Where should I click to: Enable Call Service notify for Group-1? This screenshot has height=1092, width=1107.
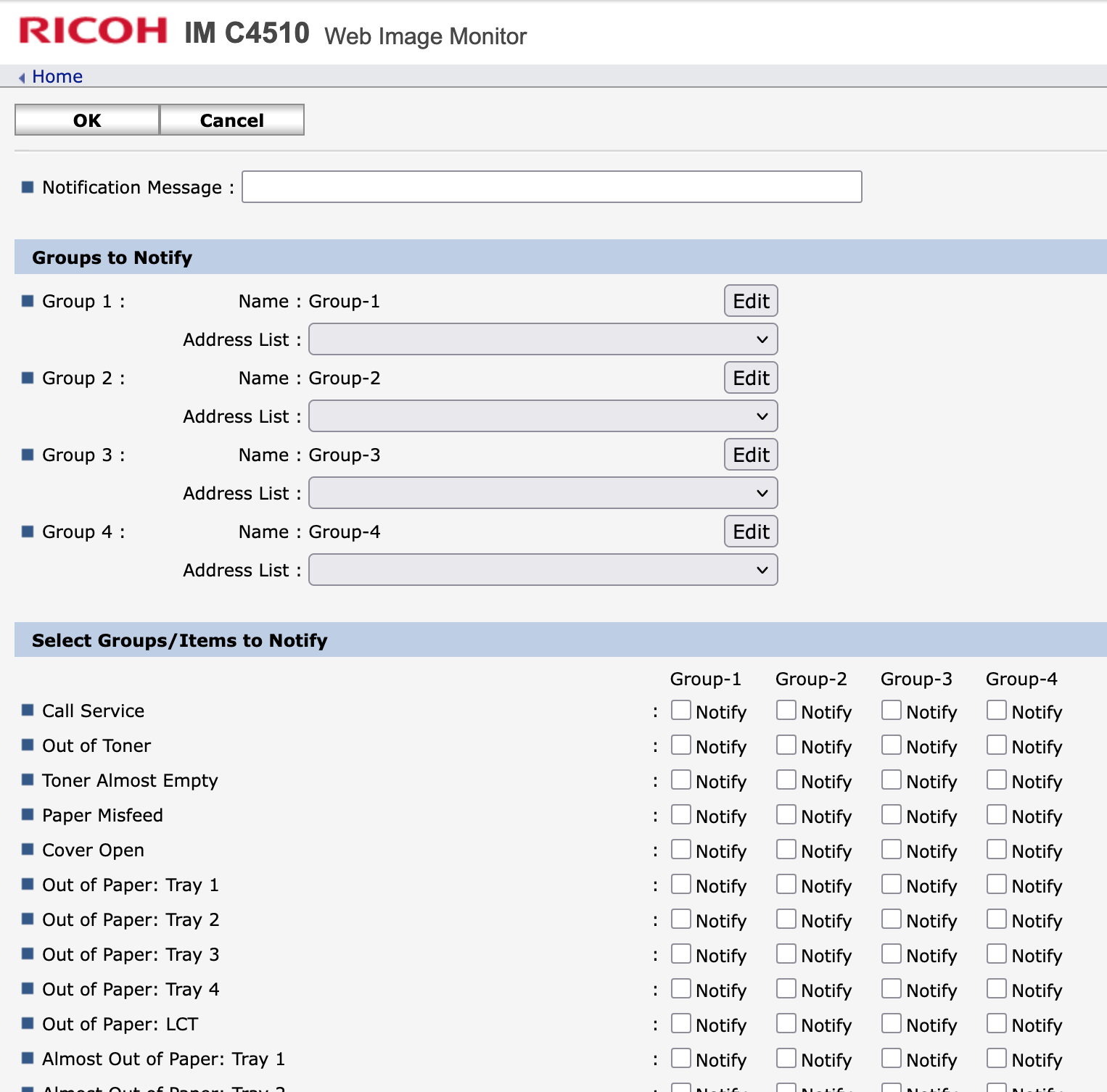tap(680, 710)
